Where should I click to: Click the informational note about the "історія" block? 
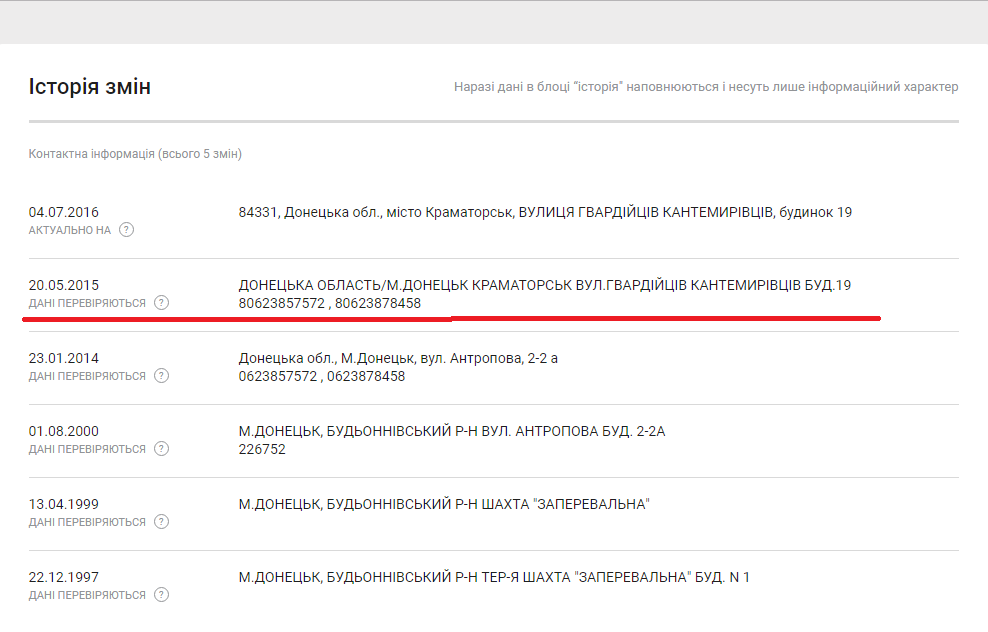point(705,87)
